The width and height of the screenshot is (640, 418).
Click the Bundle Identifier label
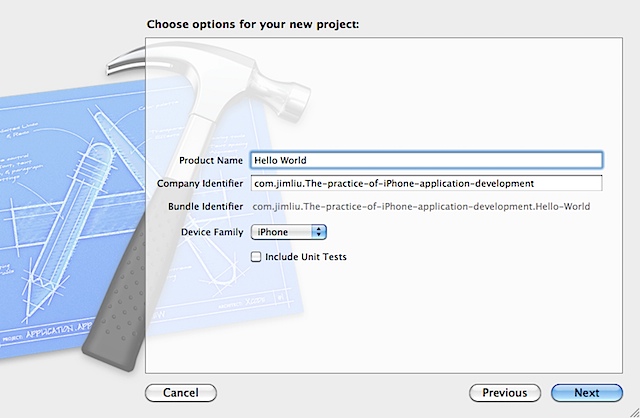coord(206,207)
